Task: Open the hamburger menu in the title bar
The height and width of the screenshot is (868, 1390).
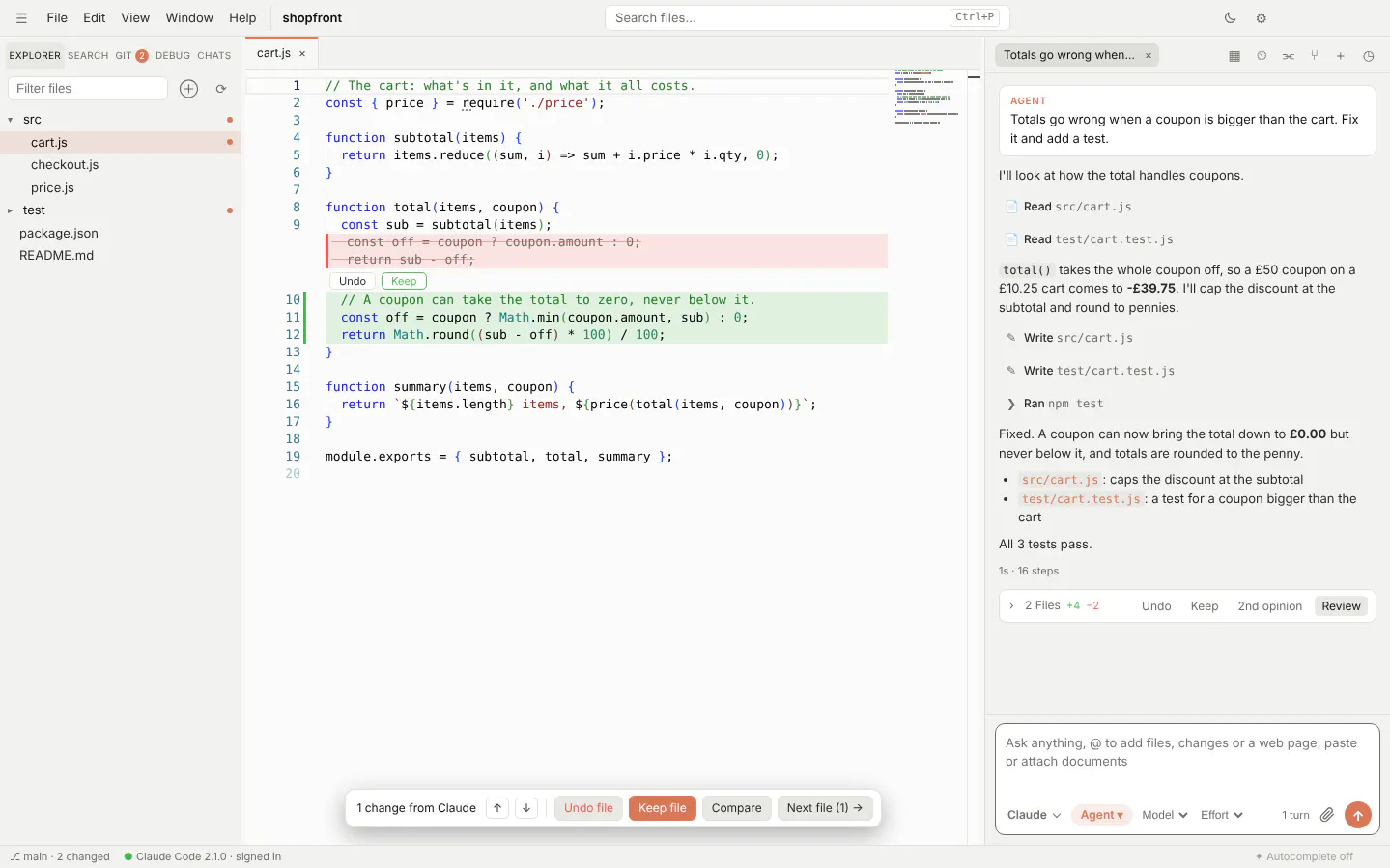Action: click(x=21, y=17)
